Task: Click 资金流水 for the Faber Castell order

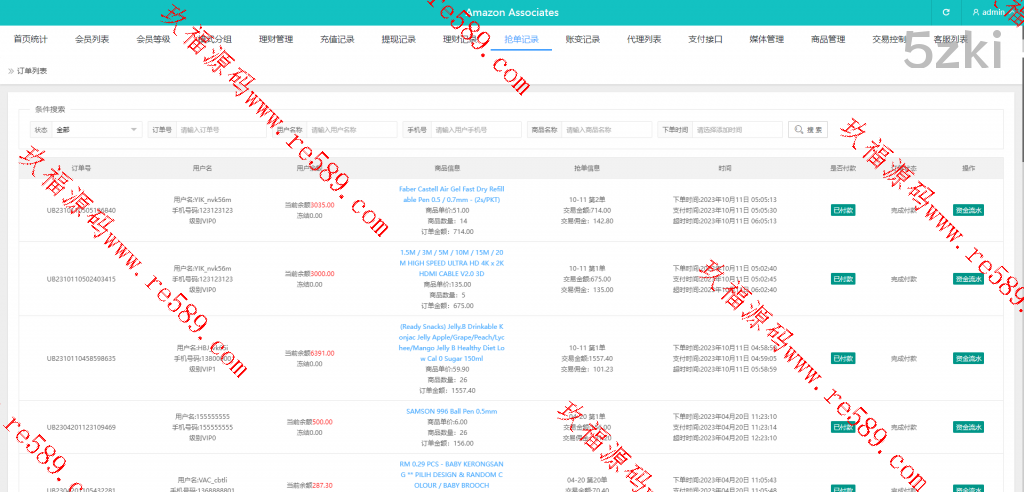Action: (x=968, y=210)
